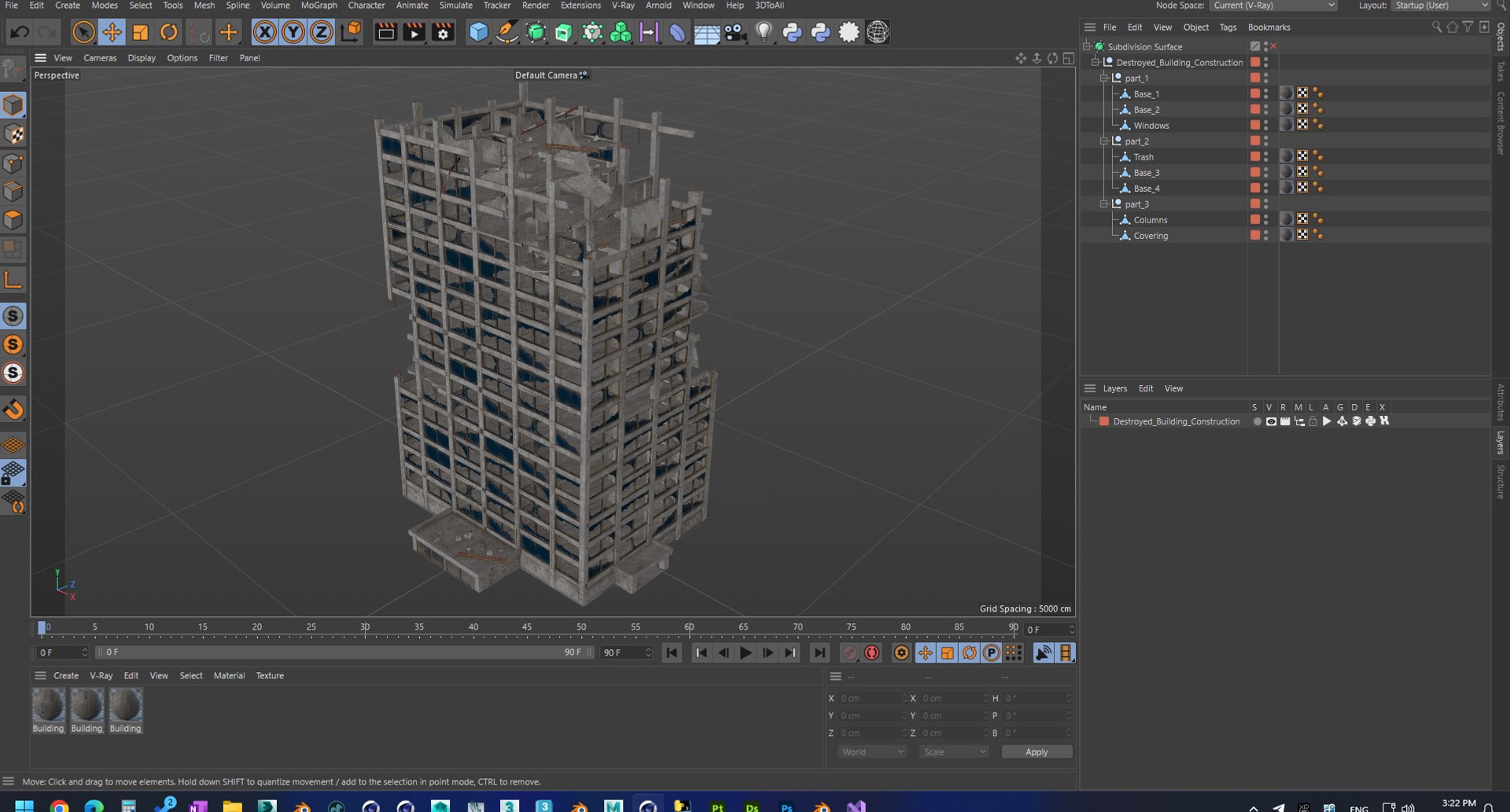Click the first Python icon
This screenshot has height=812, width=1510.
click(x=792, y=32)
